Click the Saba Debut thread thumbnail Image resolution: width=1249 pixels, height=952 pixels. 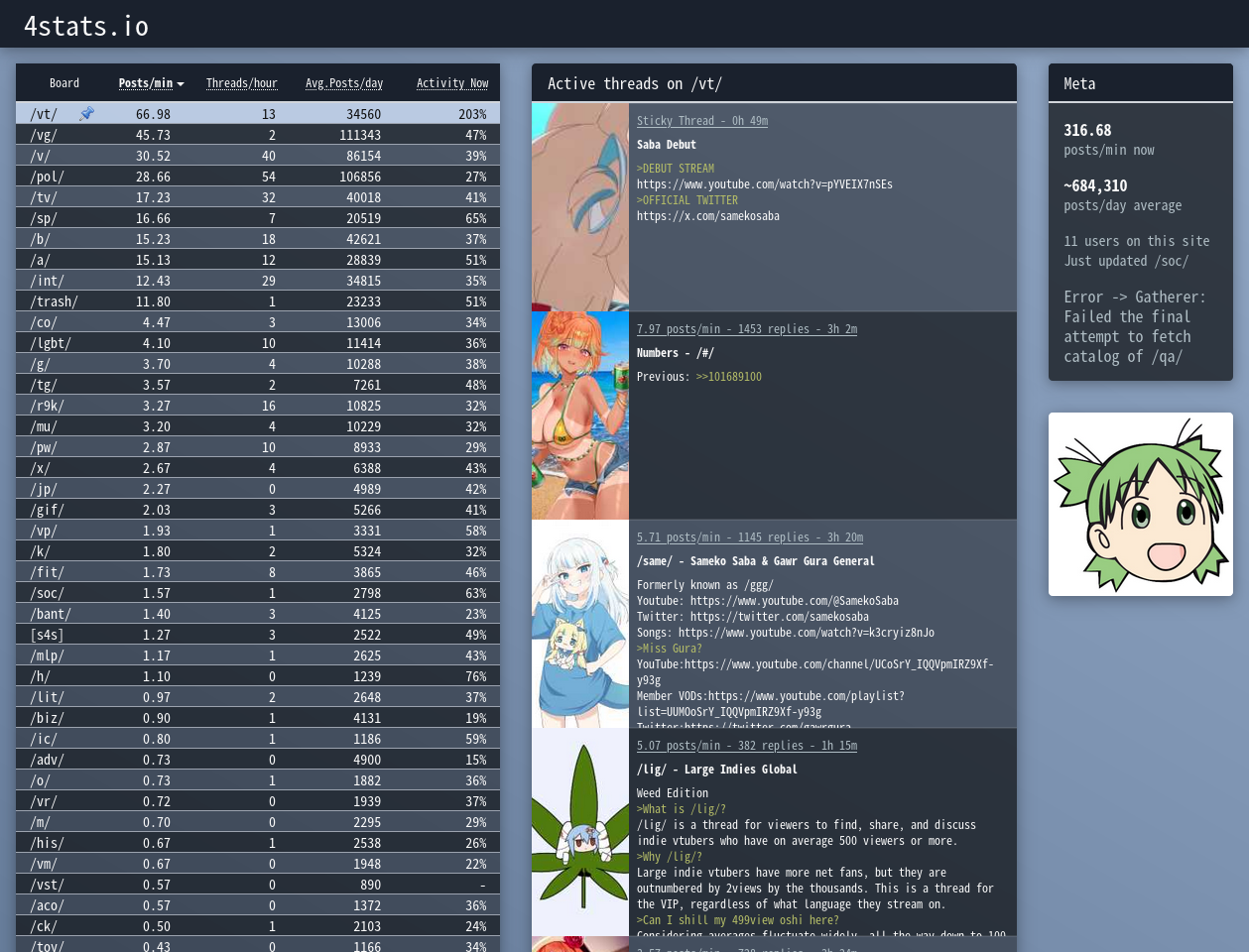[x=580, y=207]
